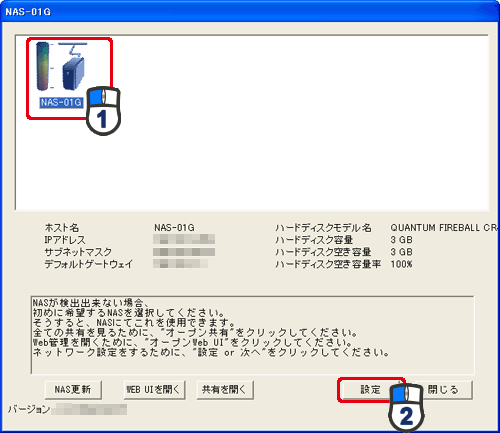
Task: Click the QUANTUM FIREBALL disk model value
Action: click(444, 228)
